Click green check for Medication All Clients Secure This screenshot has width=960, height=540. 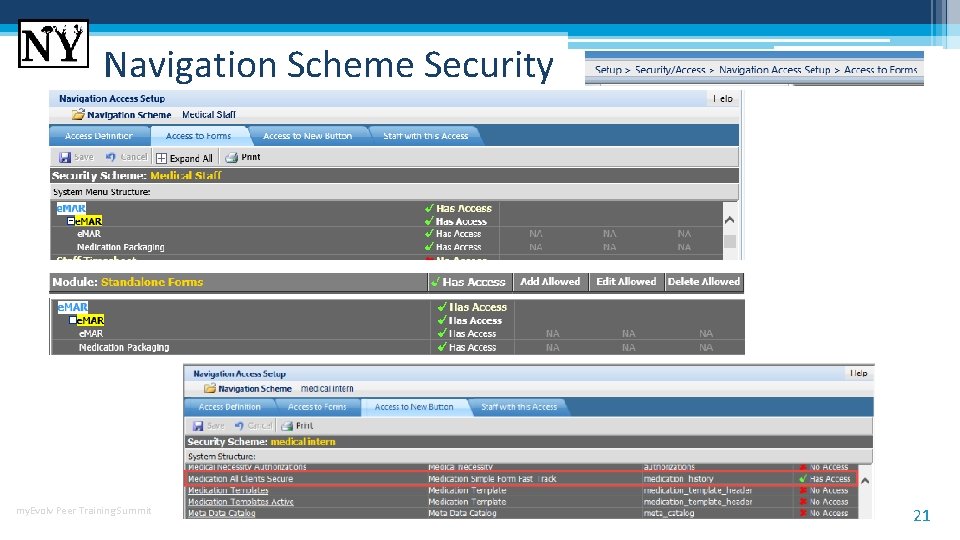click(x=803, y=479)
